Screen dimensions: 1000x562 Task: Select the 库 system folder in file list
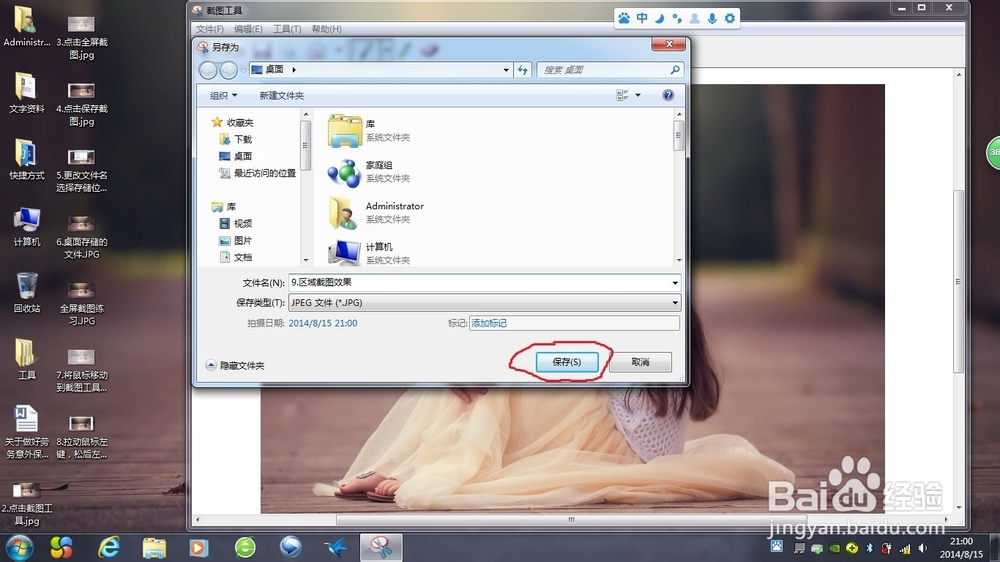click(x=369, y=130)
